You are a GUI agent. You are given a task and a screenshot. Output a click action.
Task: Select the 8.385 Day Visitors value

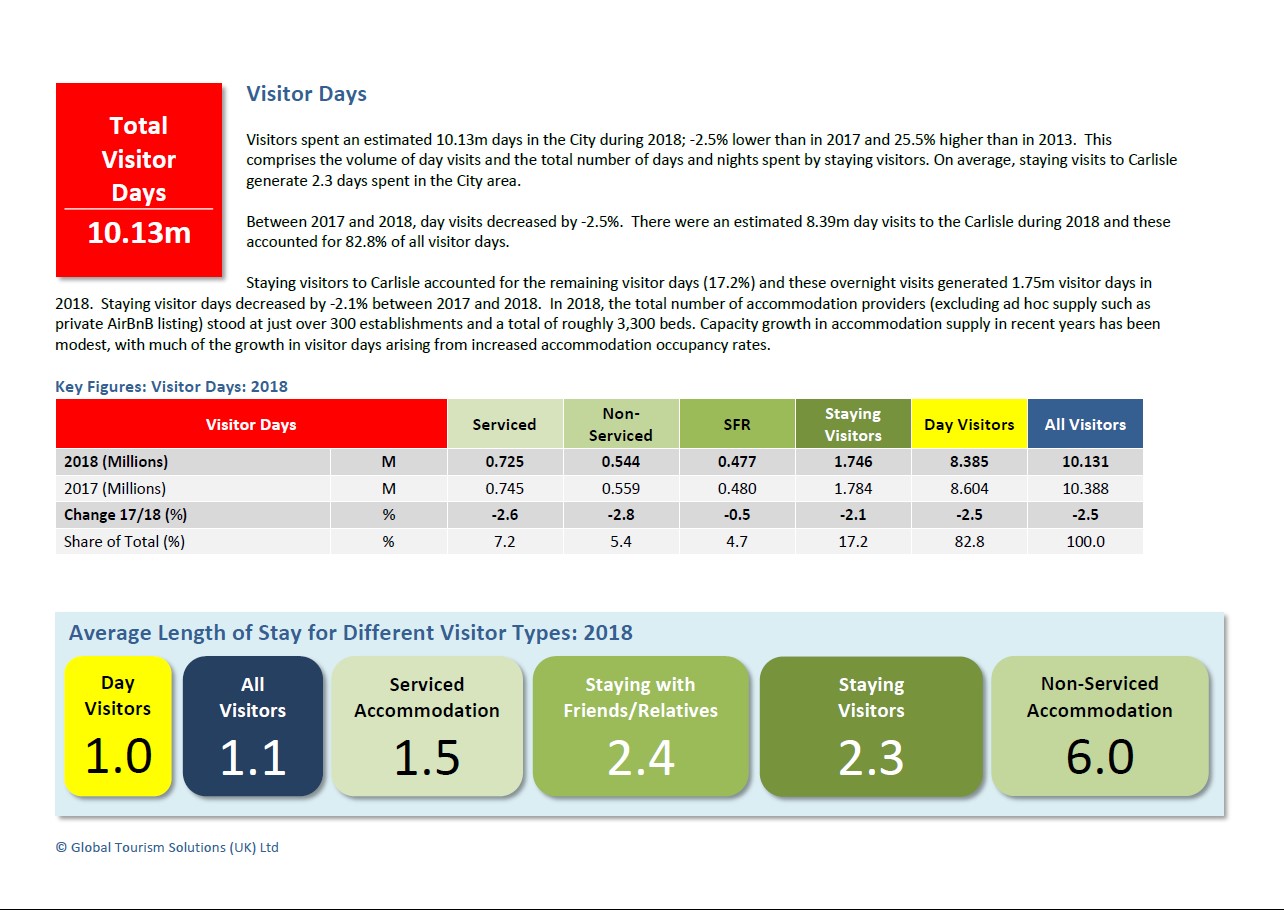(x=968, y=462)
